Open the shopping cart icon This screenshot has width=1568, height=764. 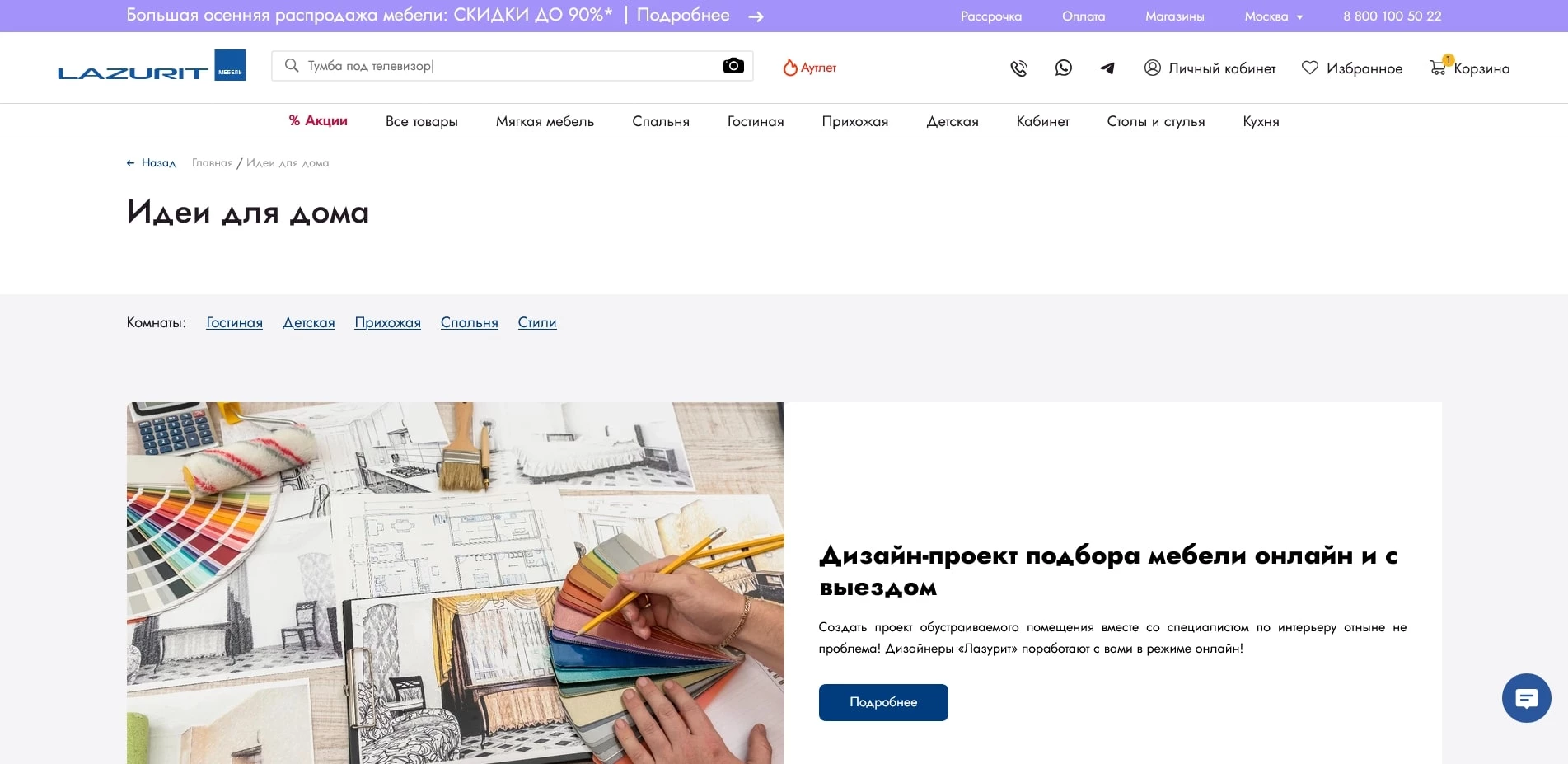[x=1439, y=68]
